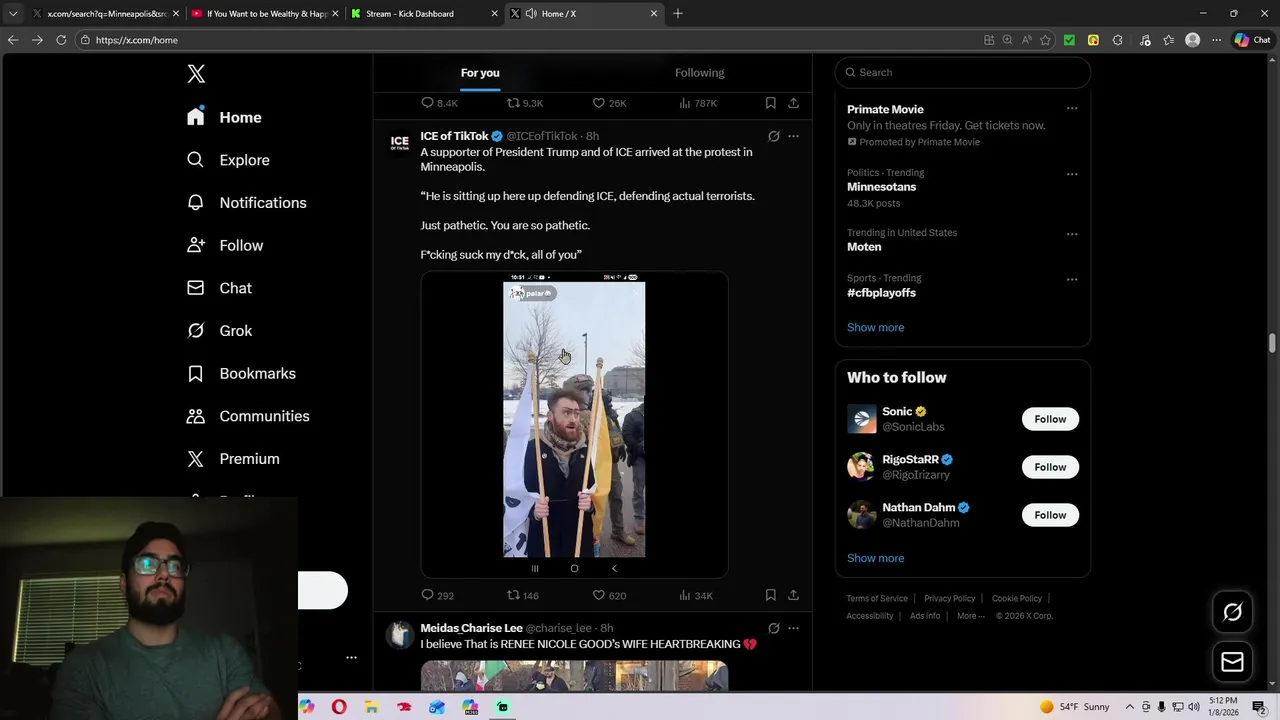
Task: Click the page vertical scrollbar thumb
Action: [1272, 343]
